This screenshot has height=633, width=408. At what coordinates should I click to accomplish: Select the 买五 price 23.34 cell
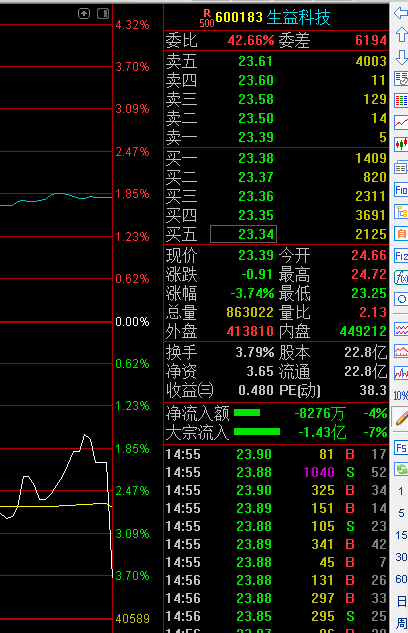243,234
